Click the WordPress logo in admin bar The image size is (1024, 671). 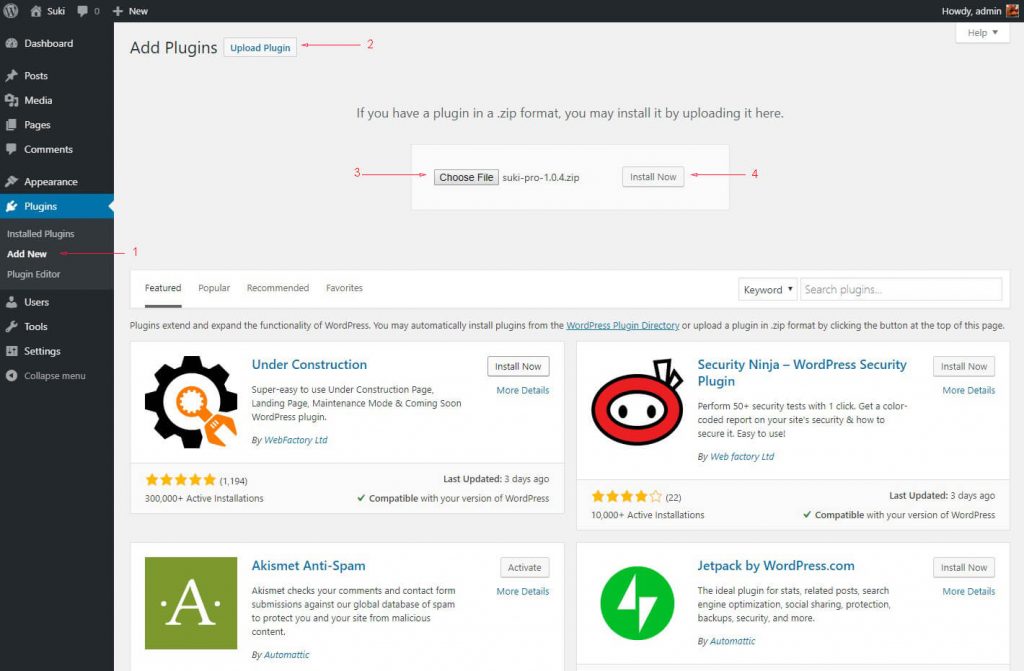10,10
